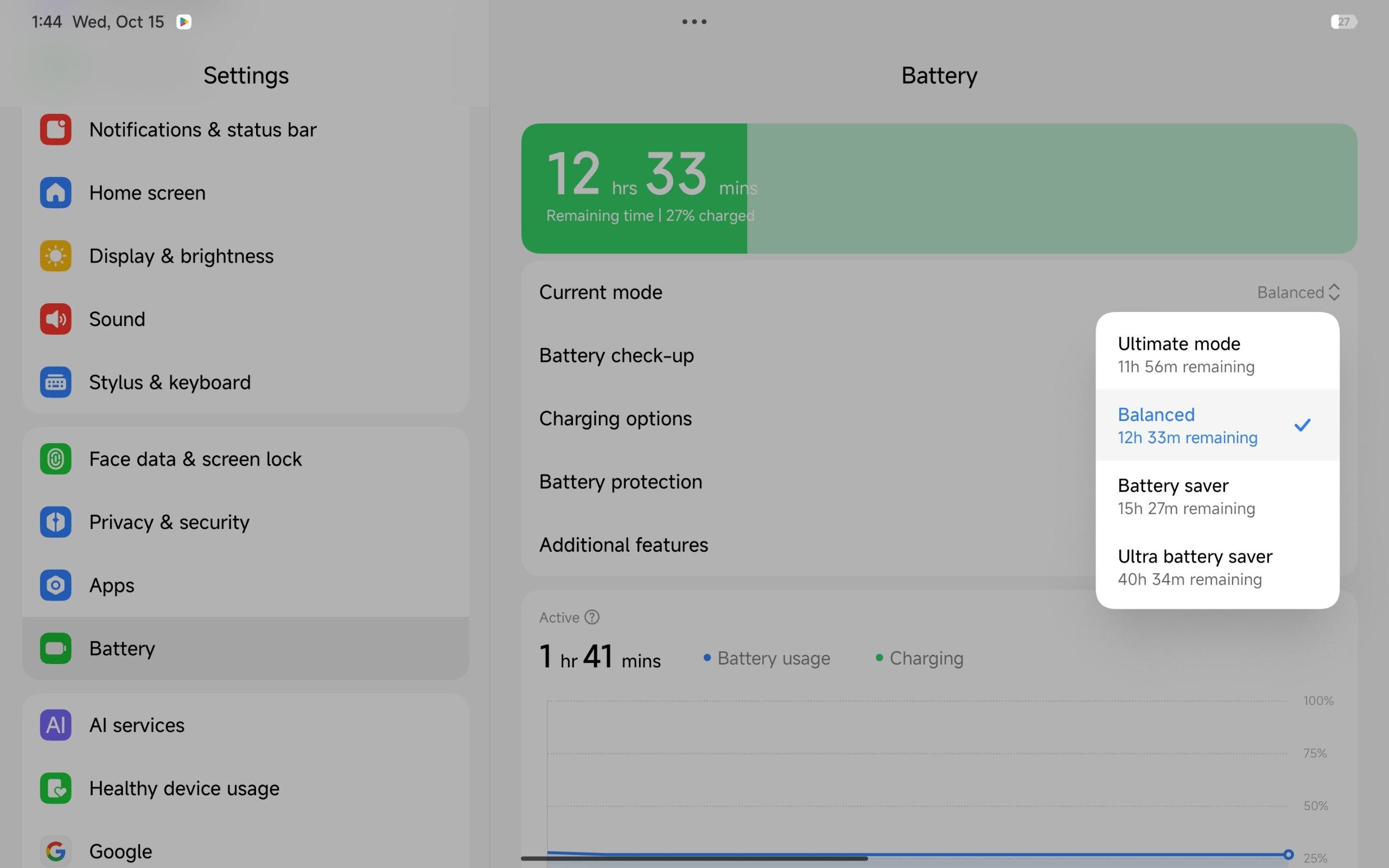The height and width of the screenshot is (868, 1389).
Task: Select the Ultimate mode option
Action: [1217, 354]
